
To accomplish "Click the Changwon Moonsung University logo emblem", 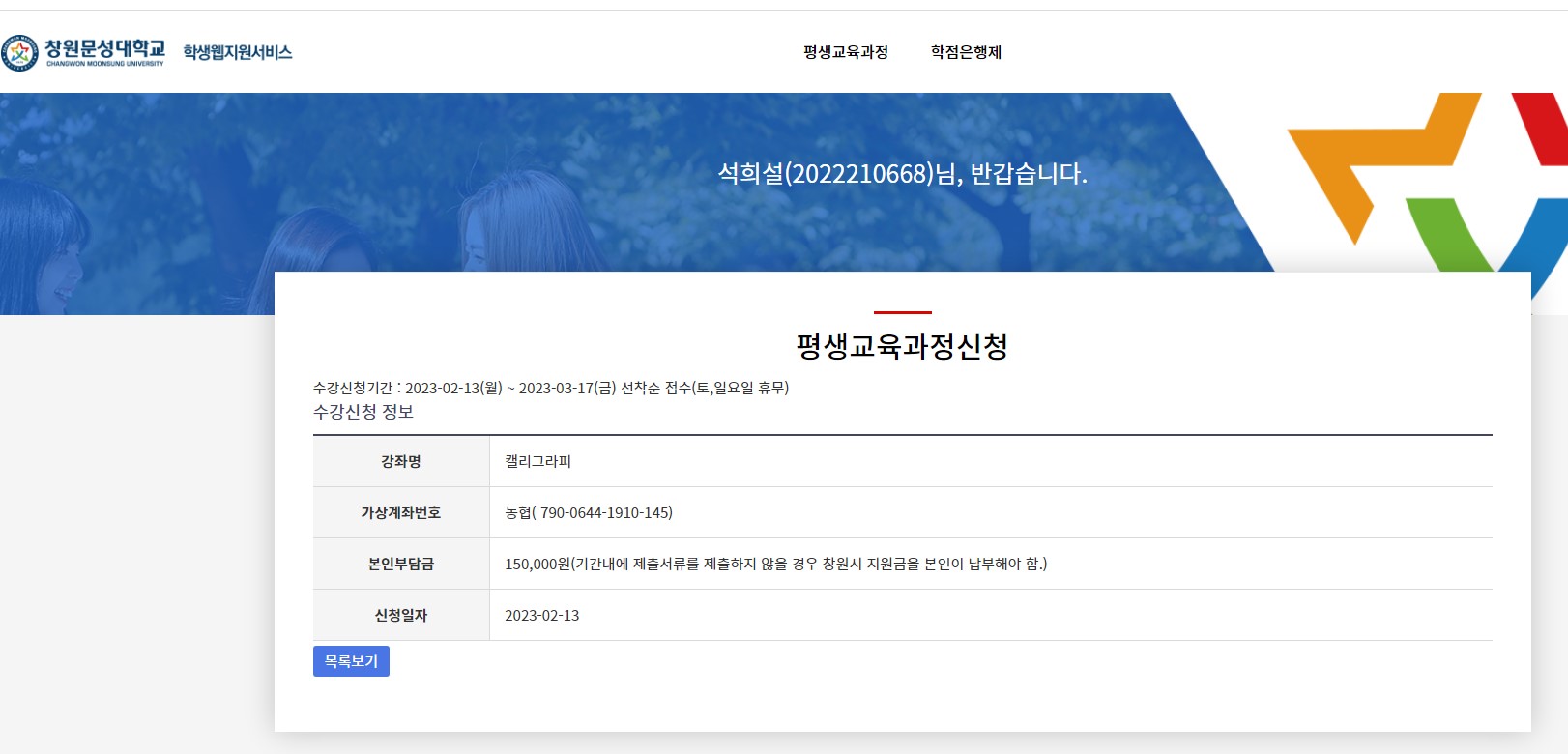I will (19, 52).
